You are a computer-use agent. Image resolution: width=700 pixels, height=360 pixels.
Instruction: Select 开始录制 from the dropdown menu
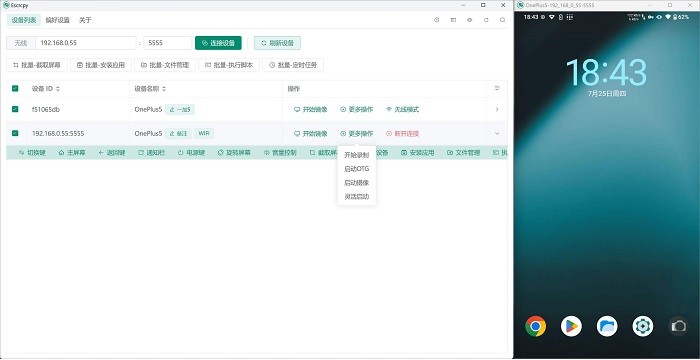pos(357,155)
